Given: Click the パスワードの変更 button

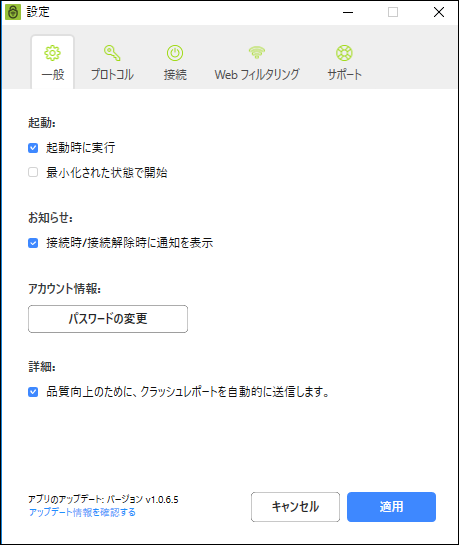Looking at the screenshot, I should pos(108,319).
